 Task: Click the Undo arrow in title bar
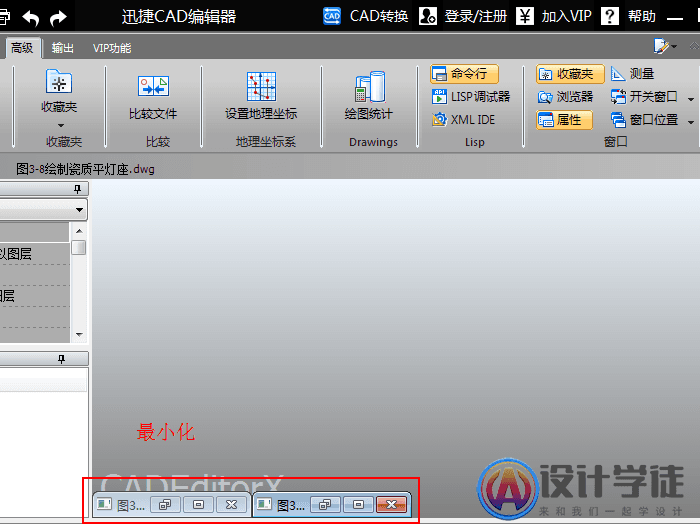(31, 18)
